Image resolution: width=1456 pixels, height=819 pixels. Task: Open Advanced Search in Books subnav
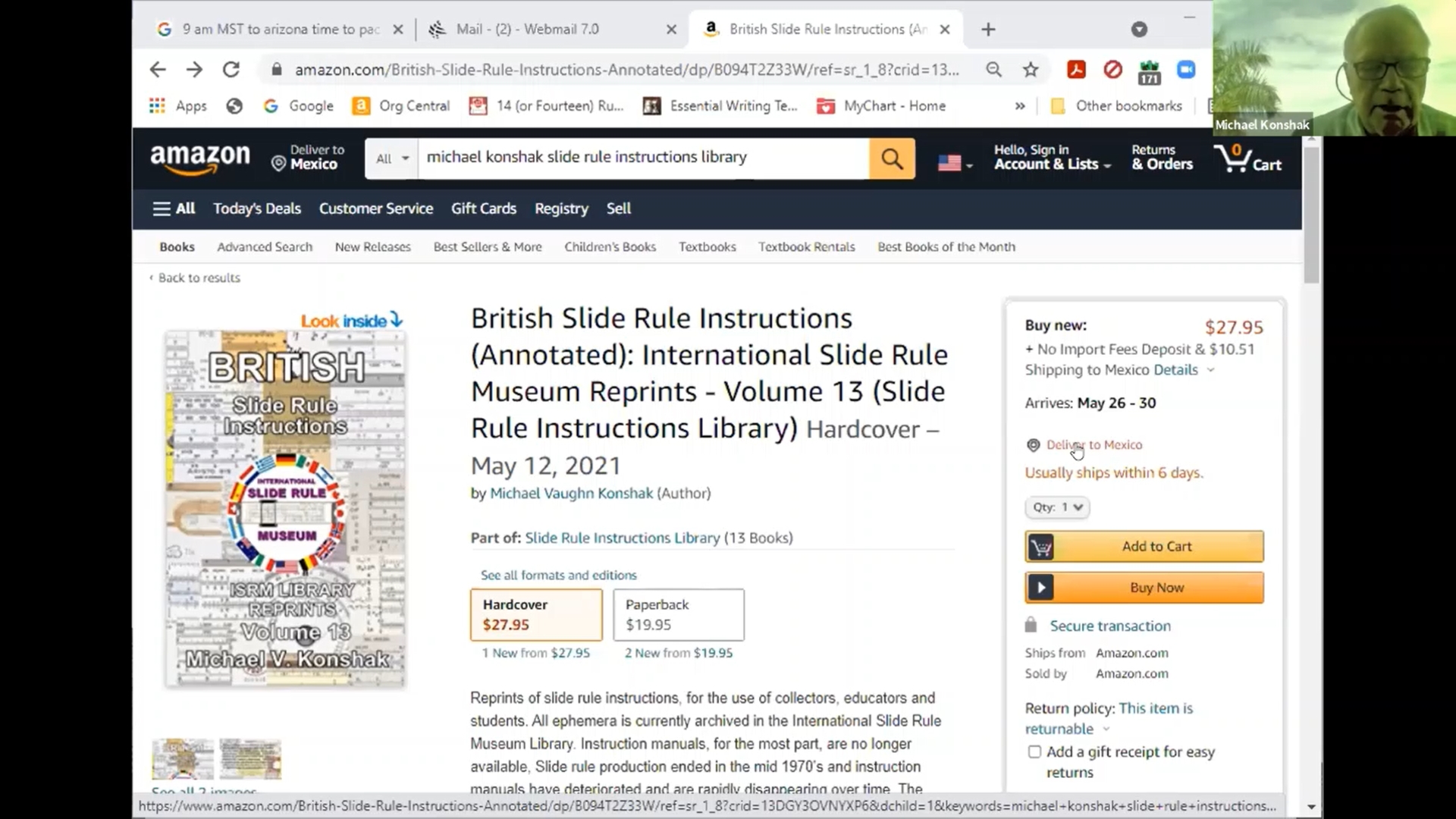tap(265, 247)
